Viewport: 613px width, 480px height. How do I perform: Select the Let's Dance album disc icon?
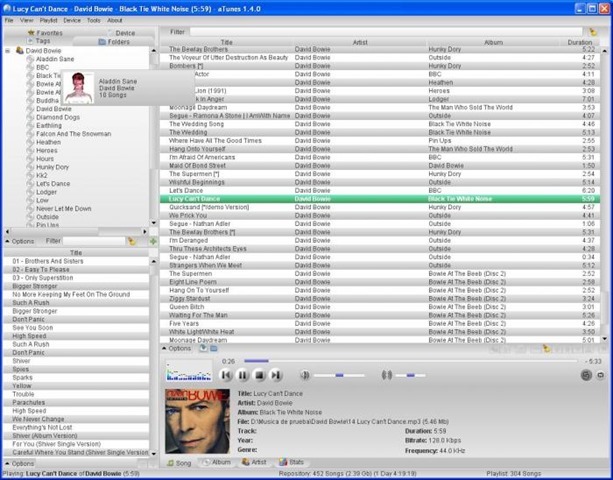tap(30, 184)
